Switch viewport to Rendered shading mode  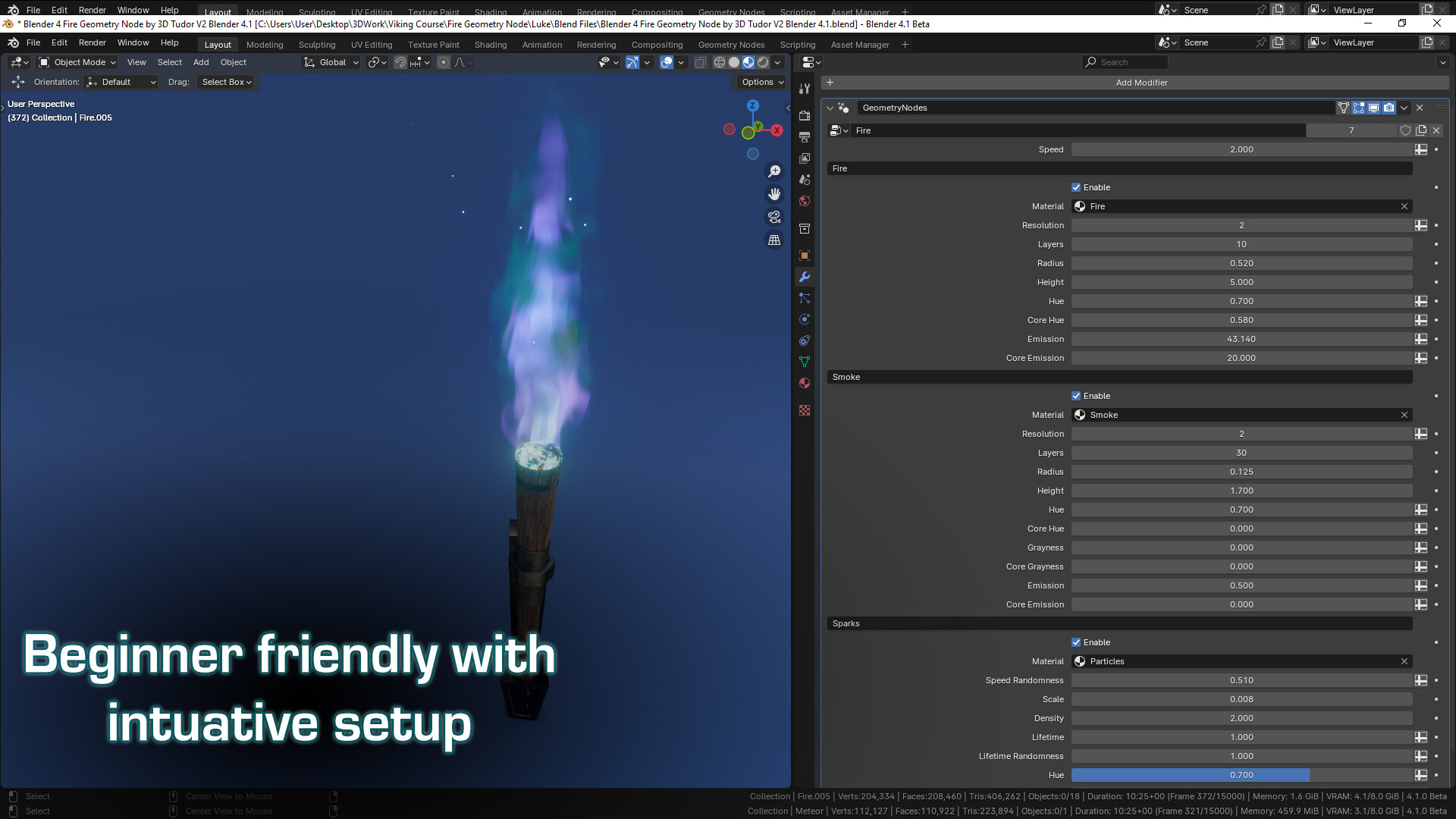tap(761, 62)
